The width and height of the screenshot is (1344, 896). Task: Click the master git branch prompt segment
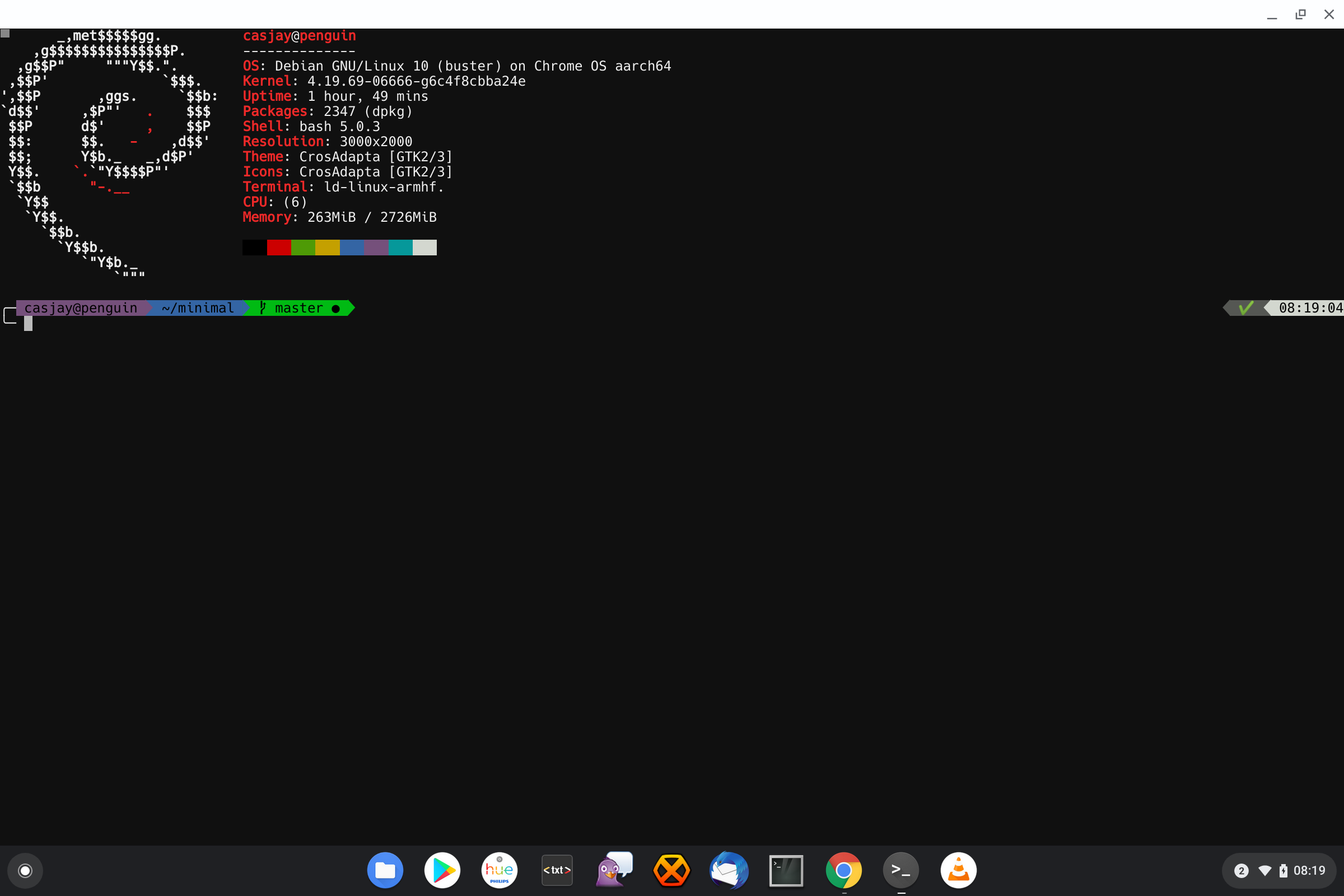click(x=298, y=308)
